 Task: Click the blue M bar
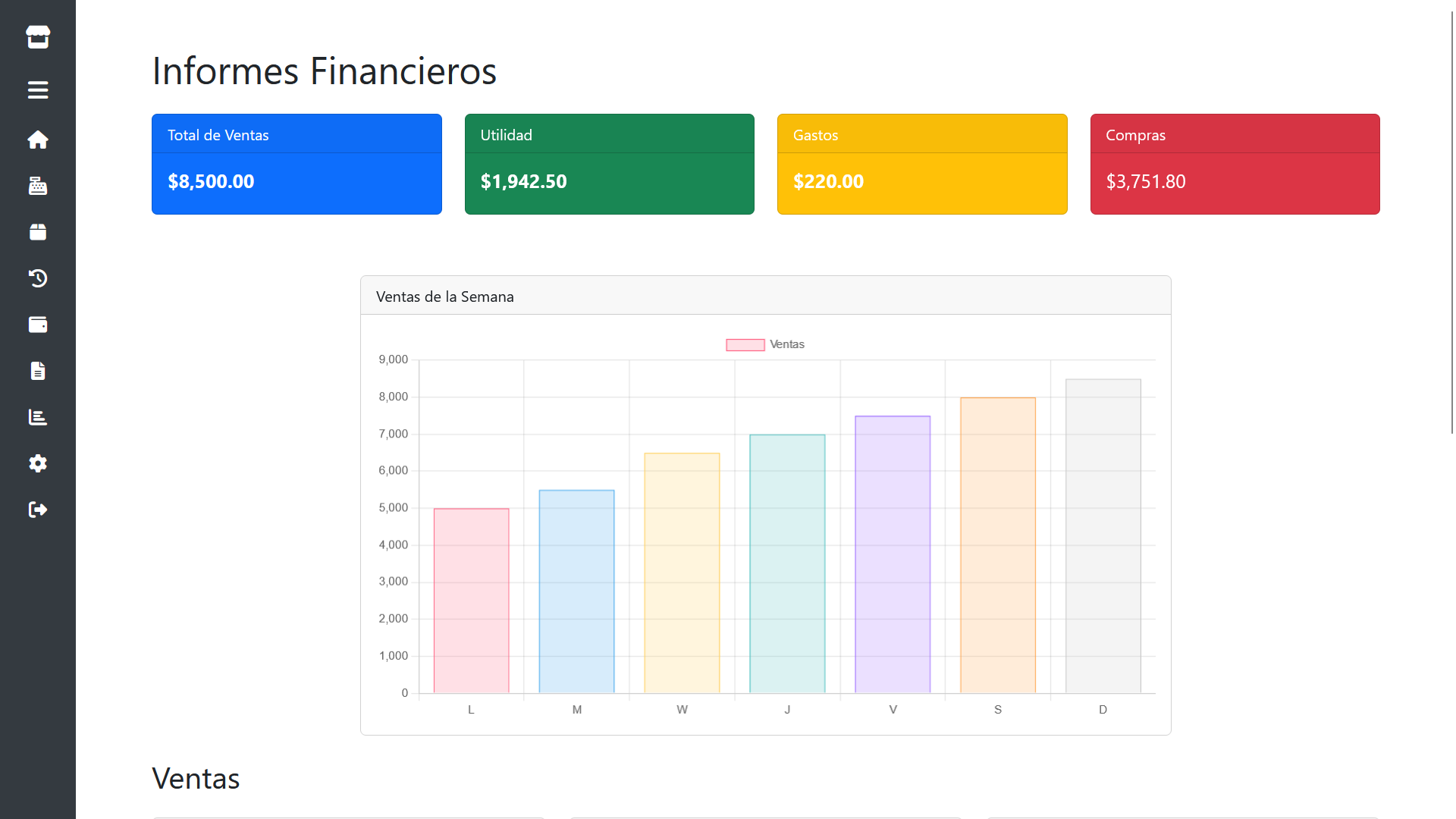576,591
